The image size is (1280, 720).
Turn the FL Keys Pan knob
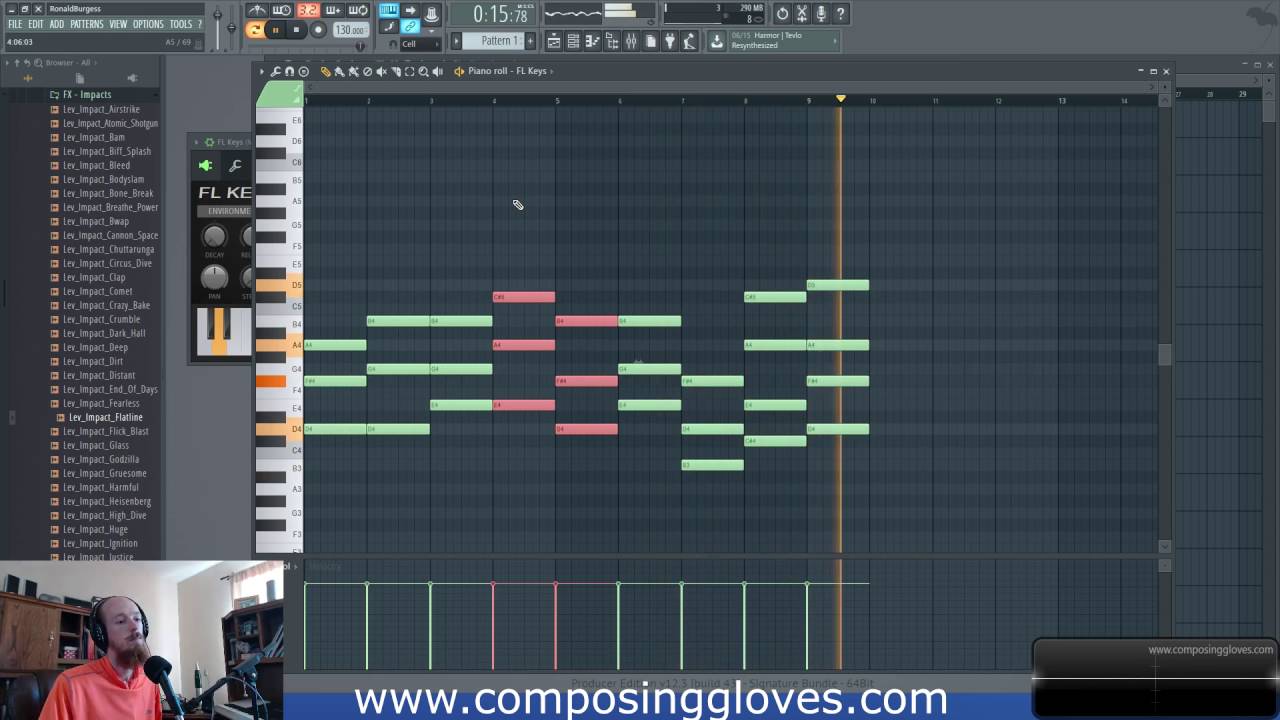(214, 277)
